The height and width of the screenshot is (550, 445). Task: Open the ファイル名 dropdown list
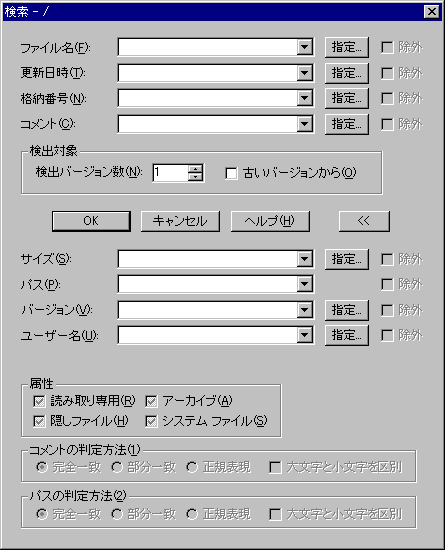tap(304, 47)
